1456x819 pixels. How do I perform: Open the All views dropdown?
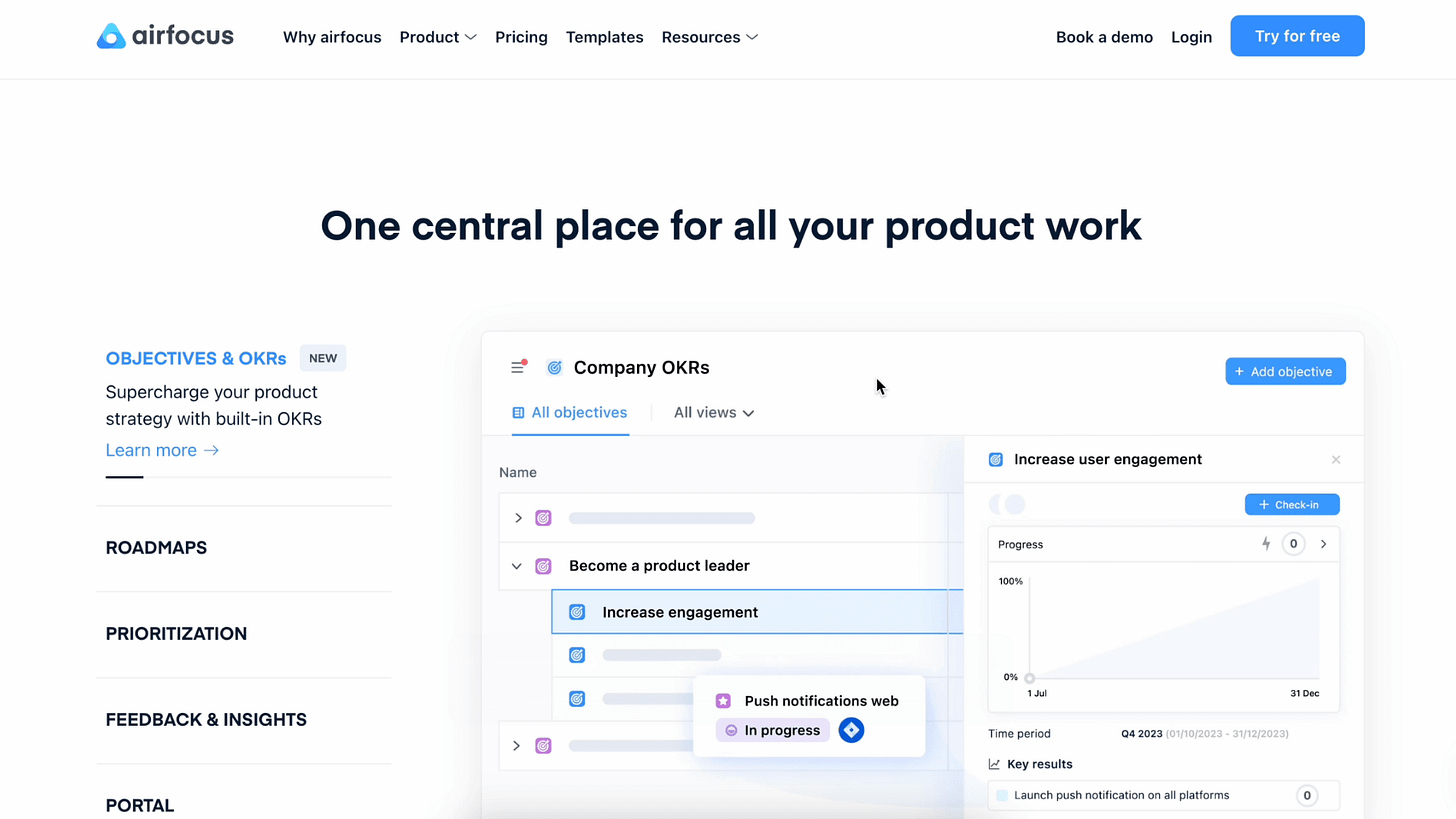click(714, 412)
